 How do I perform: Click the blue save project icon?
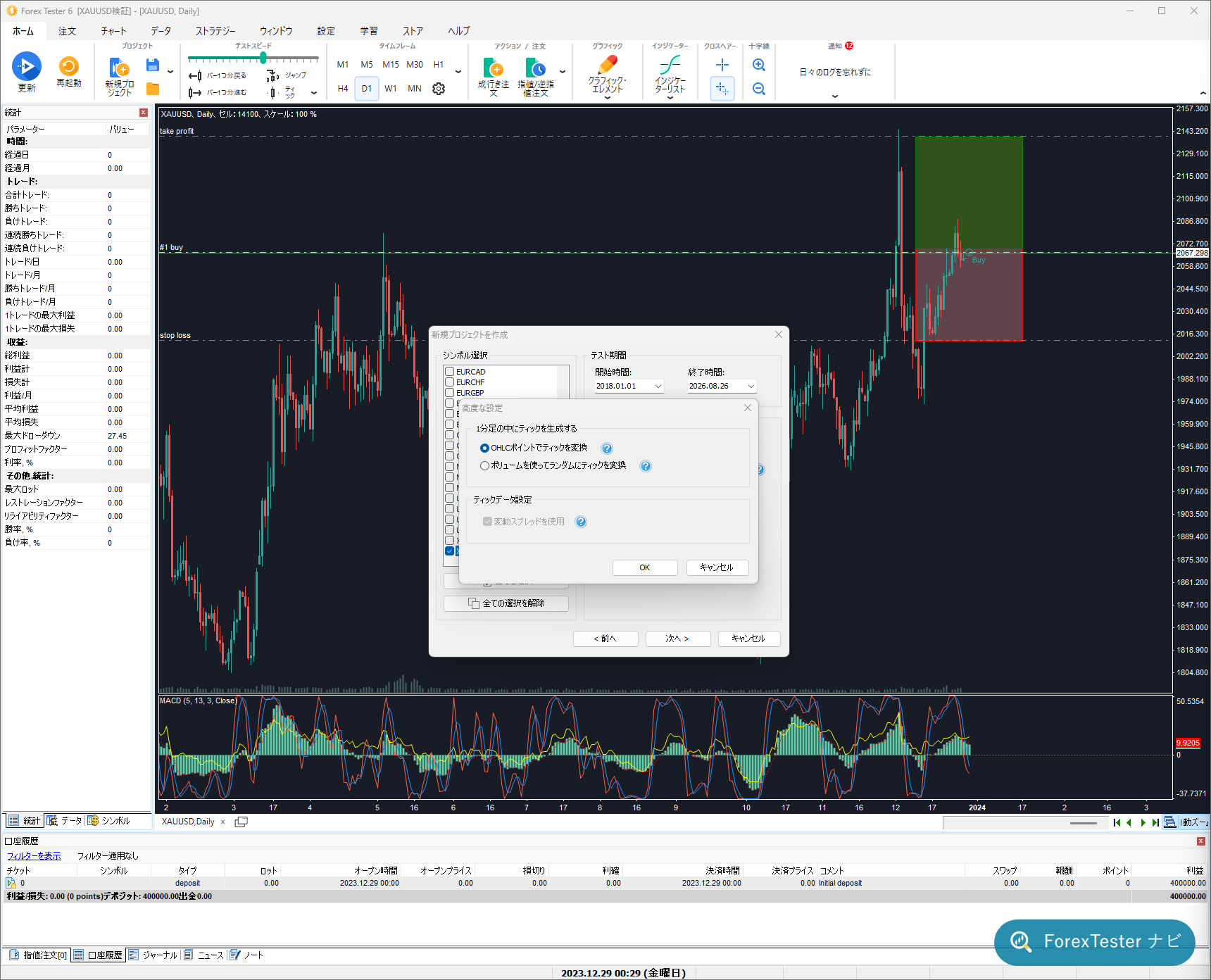tap(152, 65)
